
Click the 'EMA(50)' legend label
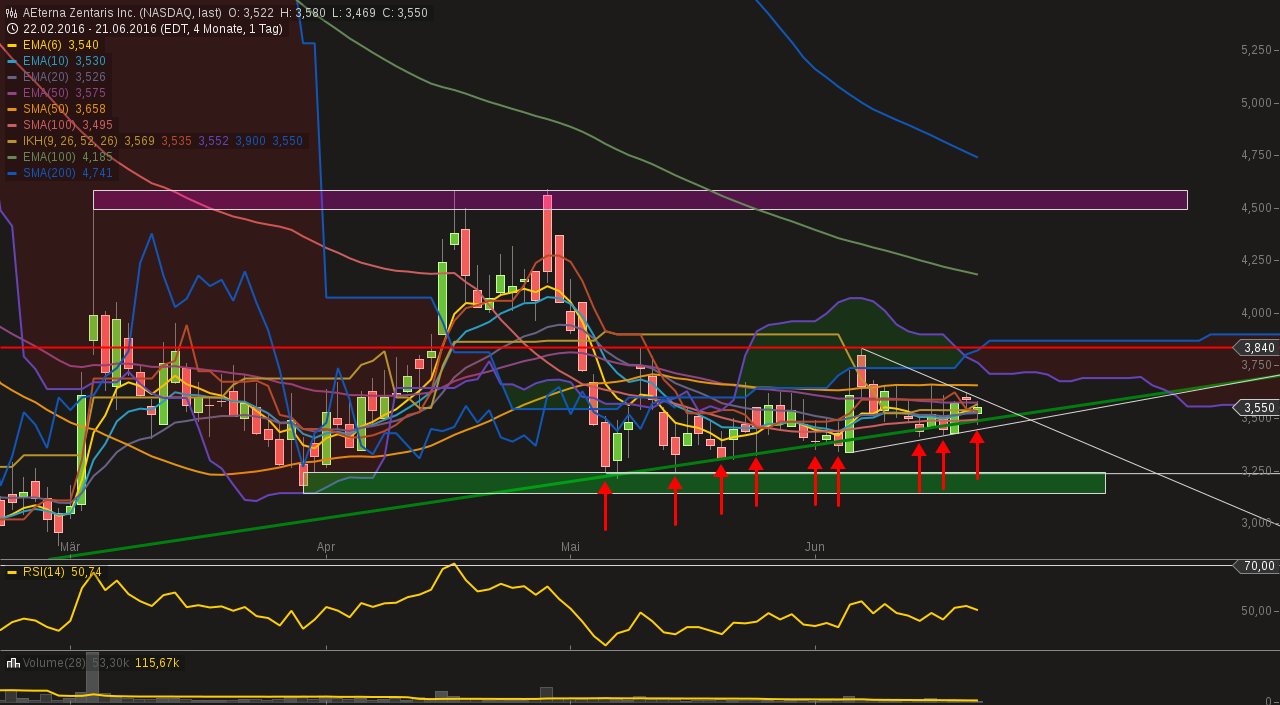[x=47, y=93]
